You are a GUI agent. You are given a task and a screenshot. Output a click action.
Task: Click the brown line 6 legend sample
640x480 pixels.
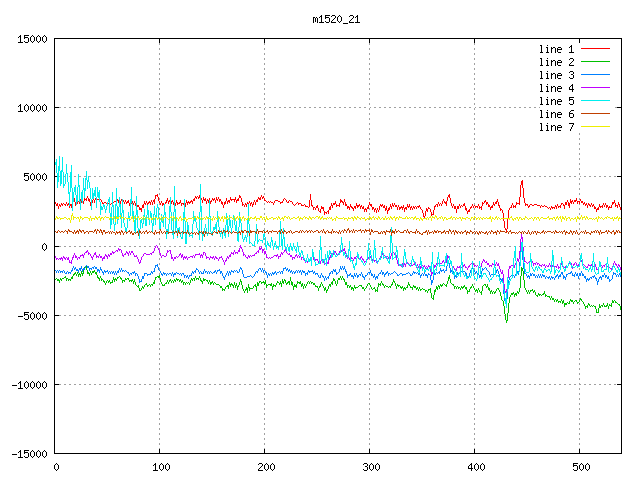(x=595, y=114)
